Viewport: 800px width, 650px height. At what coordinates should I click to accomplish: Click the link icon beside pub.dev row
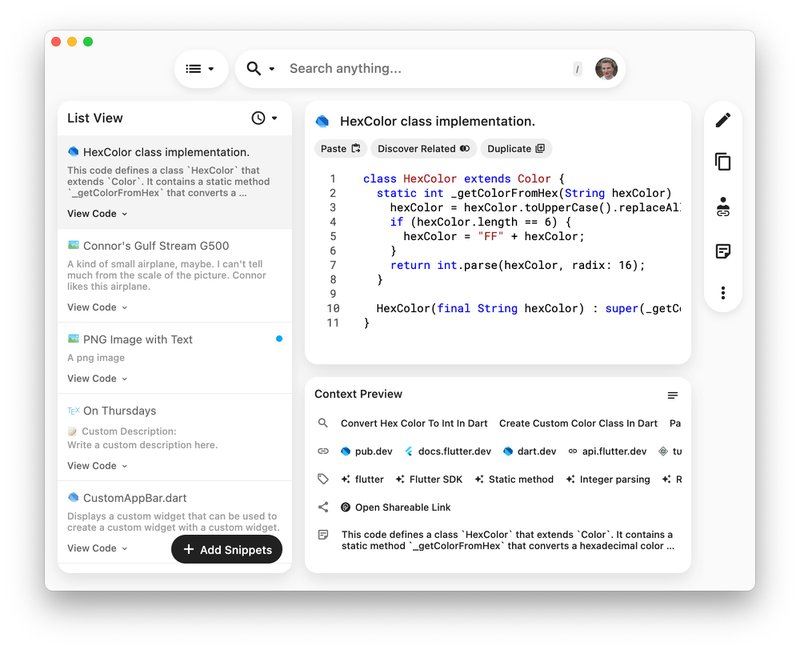pyautogui.click(x=322, y=451)
